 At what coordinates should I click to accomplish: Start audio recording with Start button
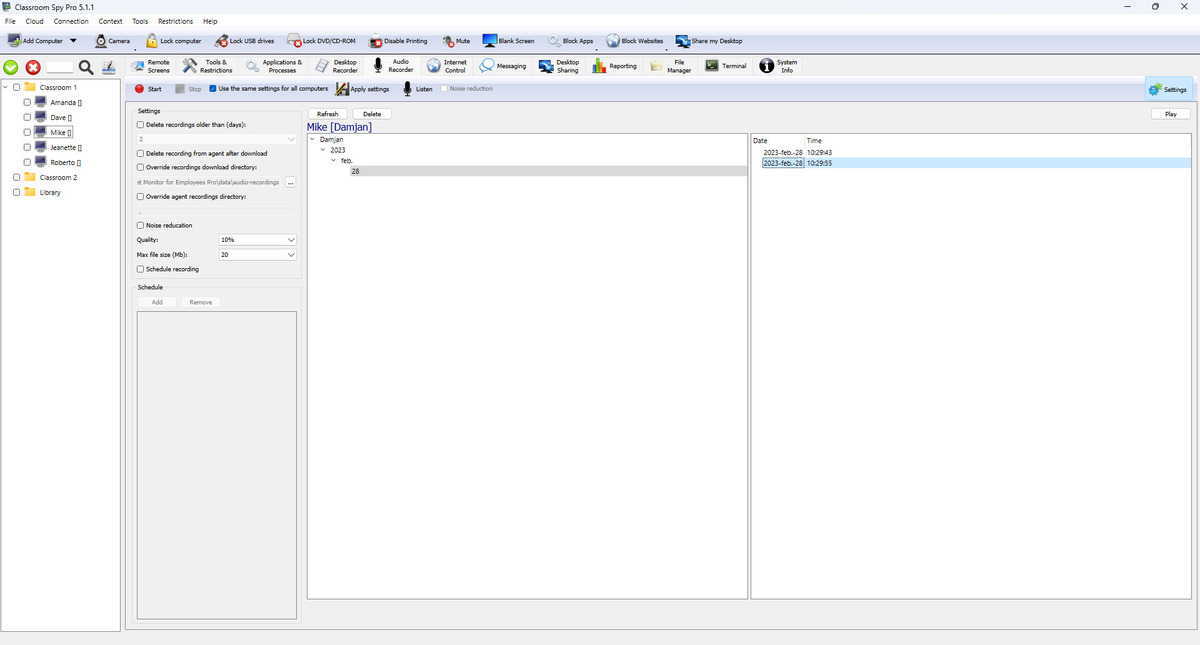click(147, 89)
